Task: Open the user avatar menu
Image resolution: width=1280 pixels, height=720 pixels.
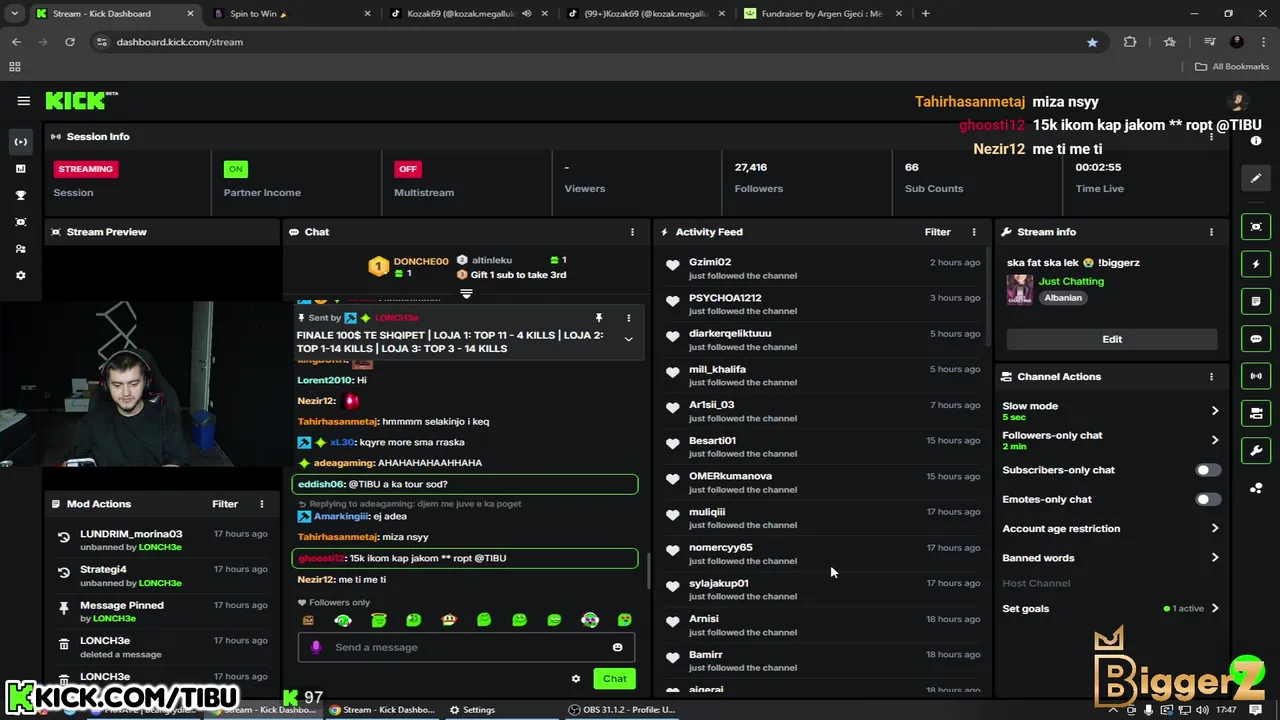Action: 1238,101
